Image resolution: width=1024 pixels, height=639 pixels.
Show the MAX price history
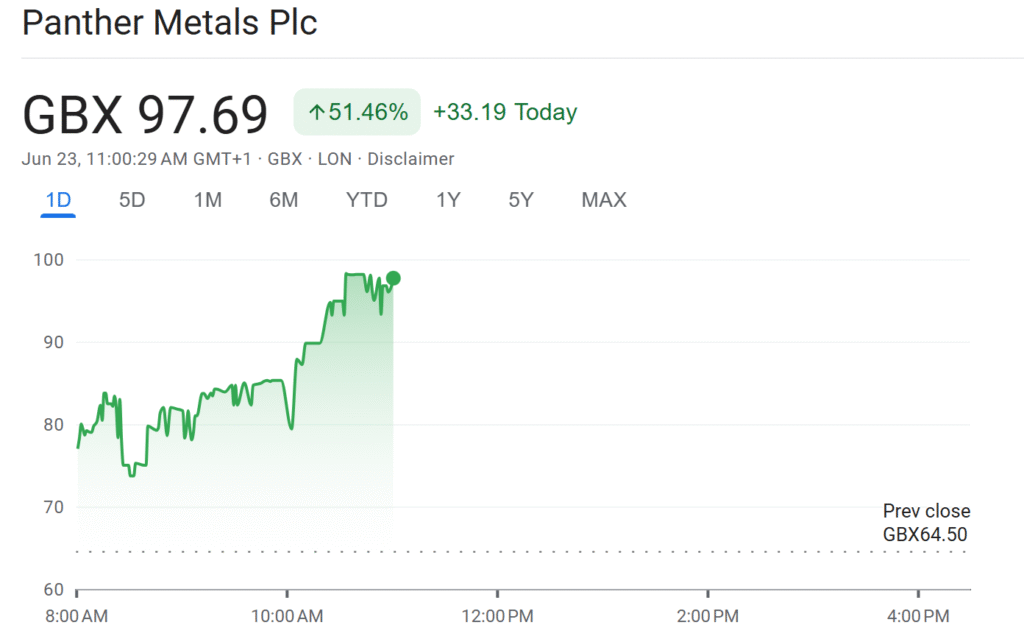point(603,200)
